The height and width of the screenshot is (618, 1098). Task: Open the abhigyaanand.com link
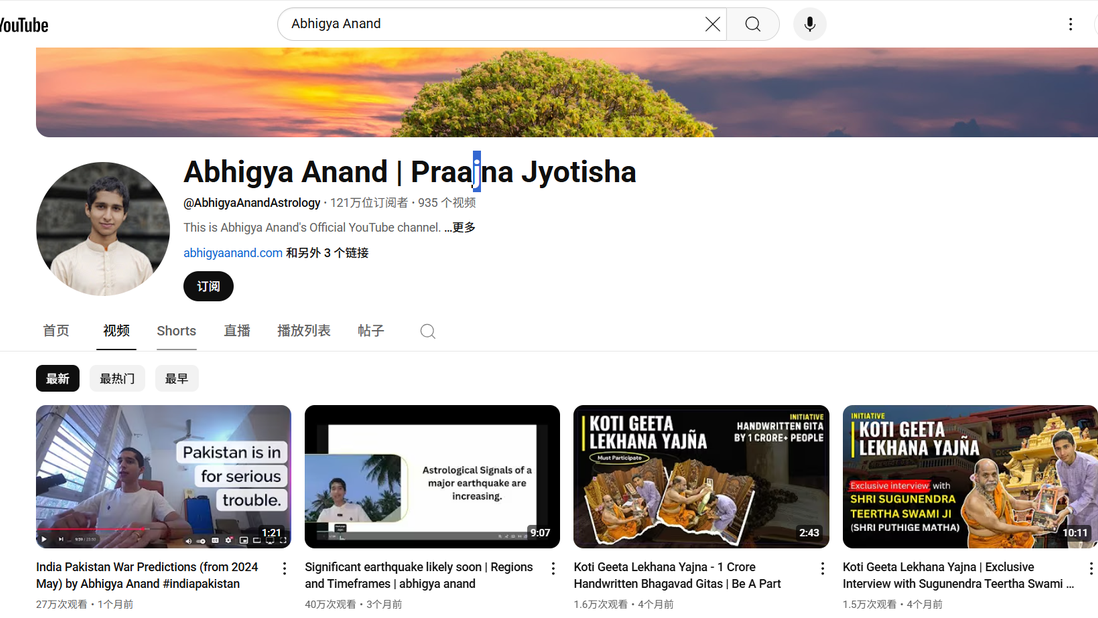point(232,253)
